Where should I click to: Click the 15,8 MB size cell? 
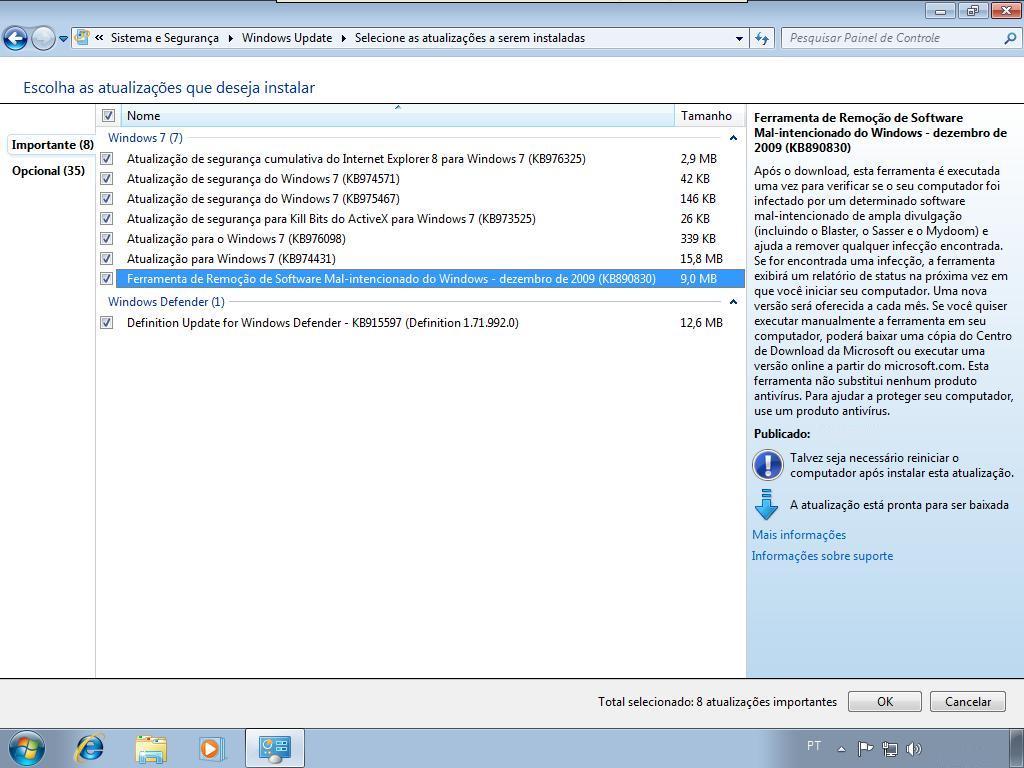(701, 259)
